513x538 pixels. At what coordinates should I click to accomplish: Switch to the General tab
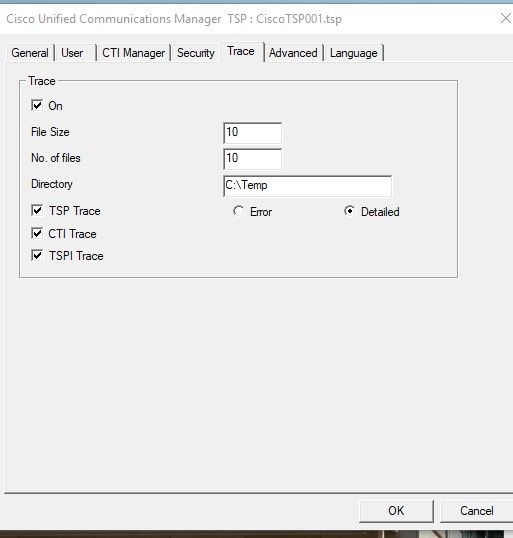click(30, 53)
